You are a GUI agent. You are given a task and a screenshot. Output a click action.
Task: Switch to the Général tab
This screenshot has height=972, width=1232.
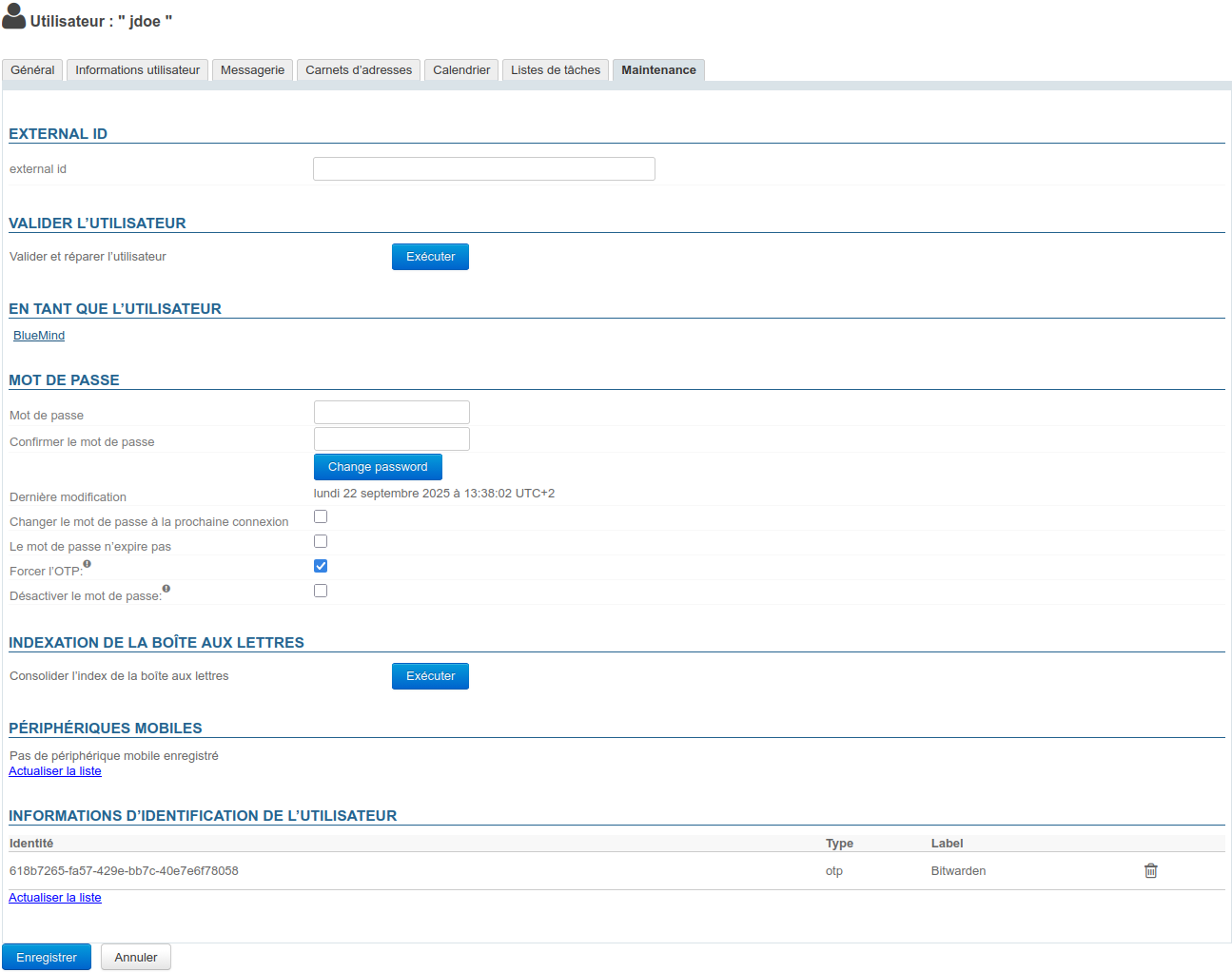(33, 70)
